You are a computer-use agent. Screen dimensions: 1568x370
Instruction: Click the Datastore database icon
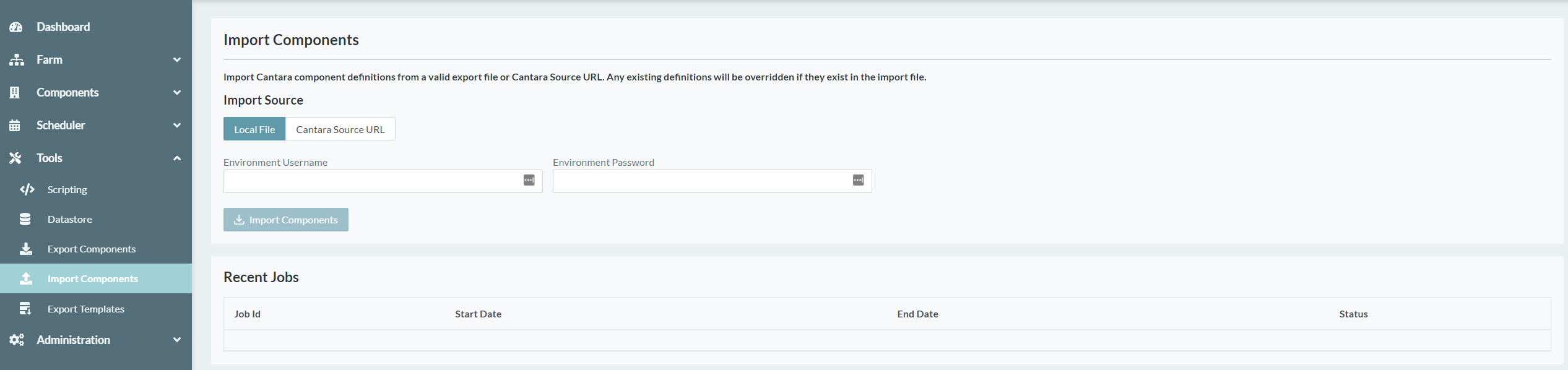[25, 219]
